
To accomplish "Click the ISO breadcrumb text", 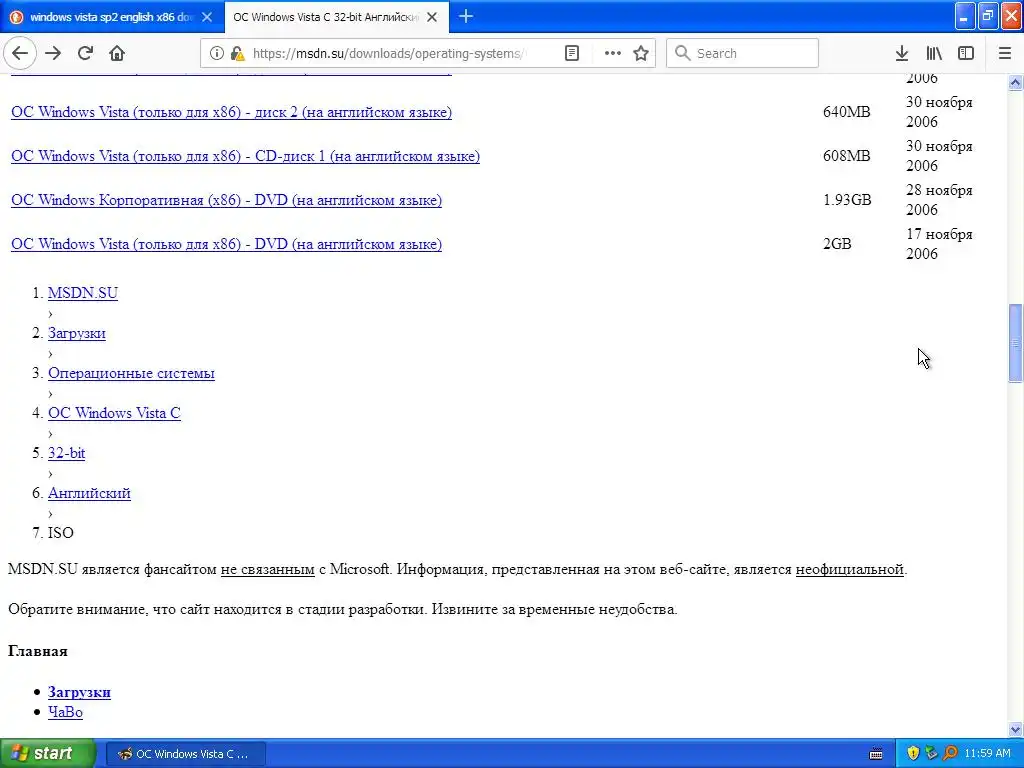I will pos(61,533).
